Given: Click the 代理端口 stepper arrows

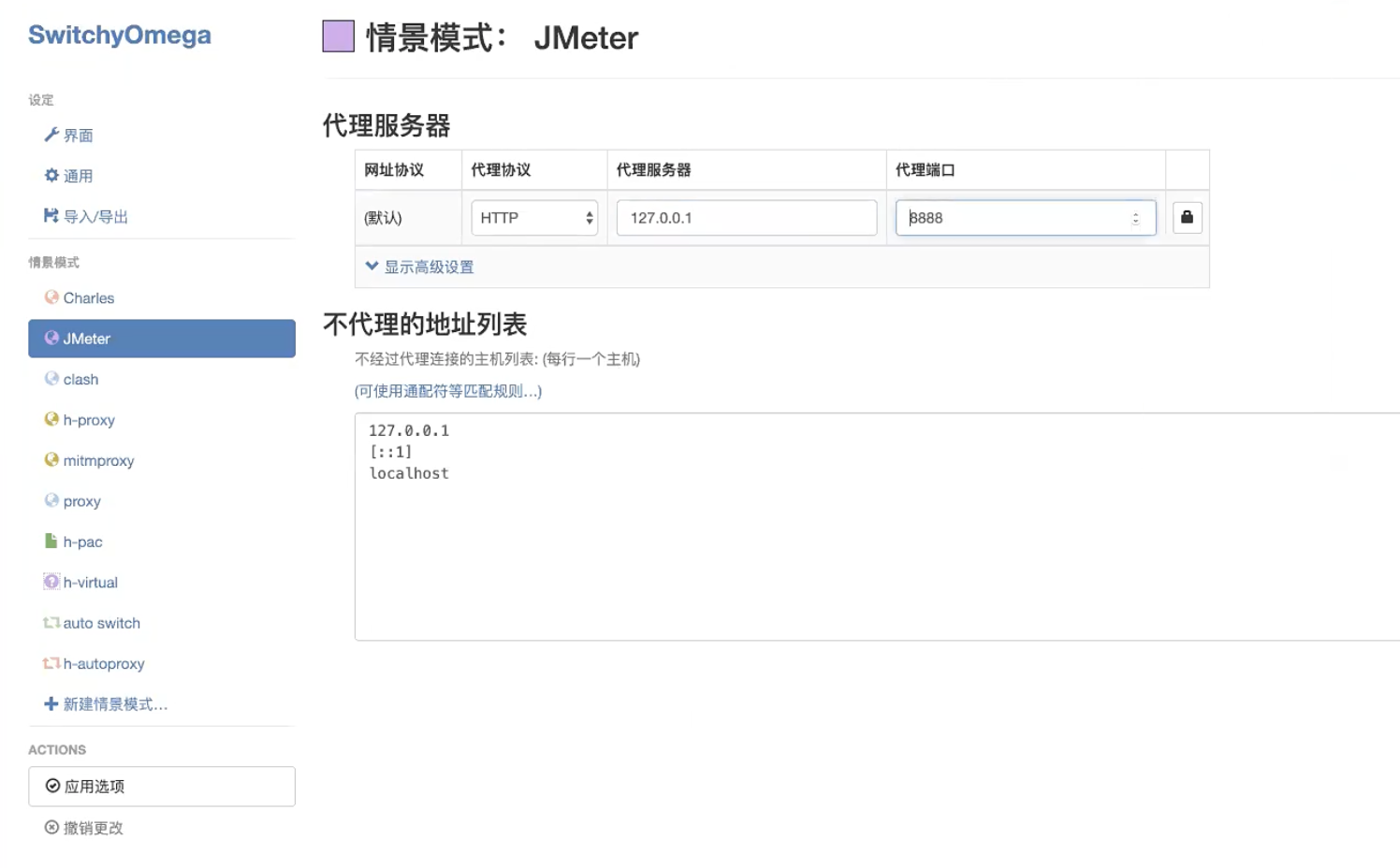Looking at the screenshot, I should click(x=1135, y=218).
